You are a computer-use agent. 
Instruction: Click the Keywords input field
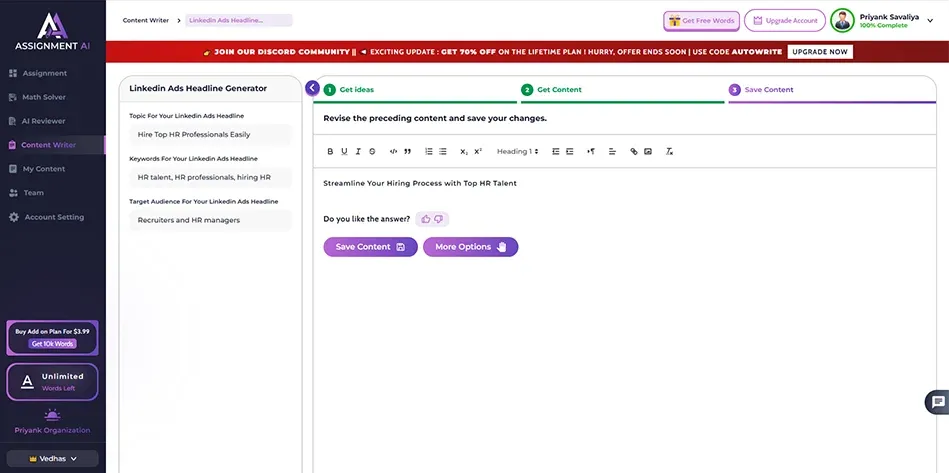pyautogui.click(x=210, y=177)
